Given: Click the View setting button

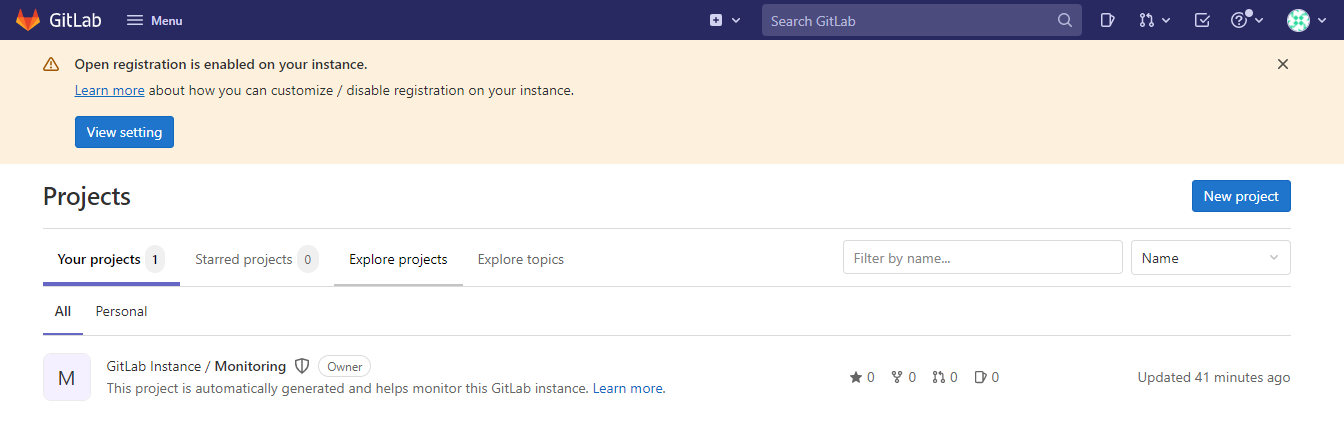Looking at the screenshot, I should click(x=124, y=132).
